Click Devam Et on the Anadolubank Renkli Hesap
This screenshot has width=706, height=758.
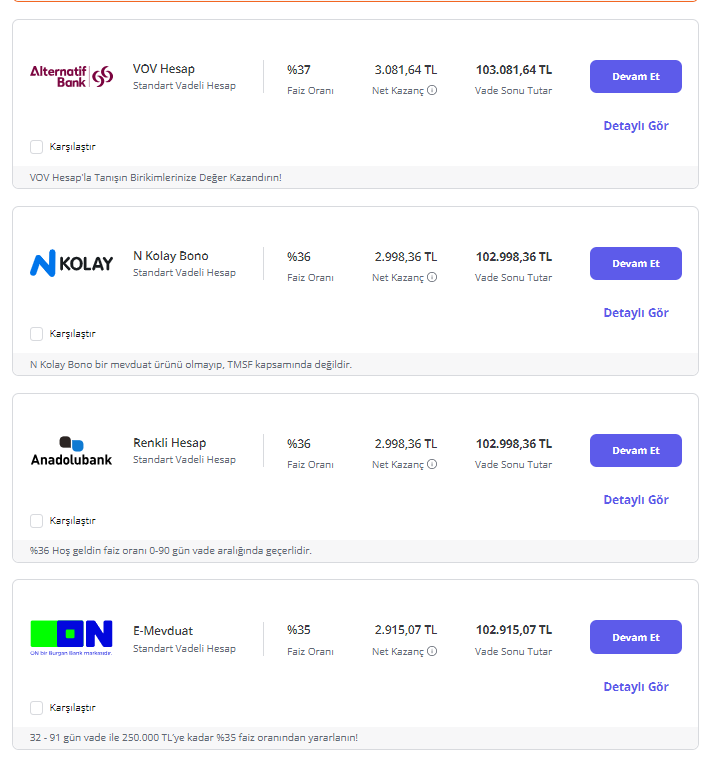click(x=636, y=451)
